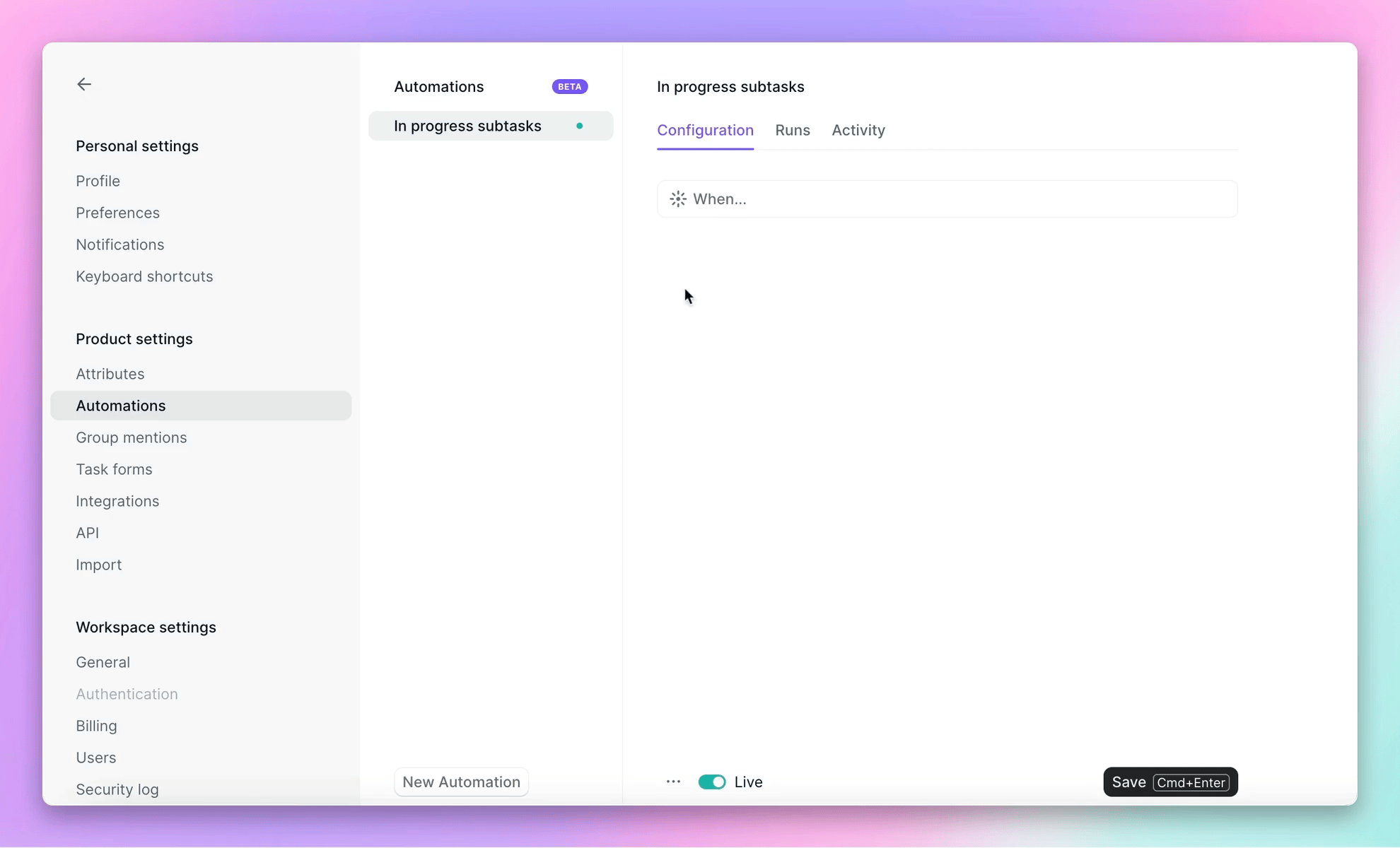This screenshot has width=1400, height=848.
Task: Click the Save button
Action: pos(1170,782)
